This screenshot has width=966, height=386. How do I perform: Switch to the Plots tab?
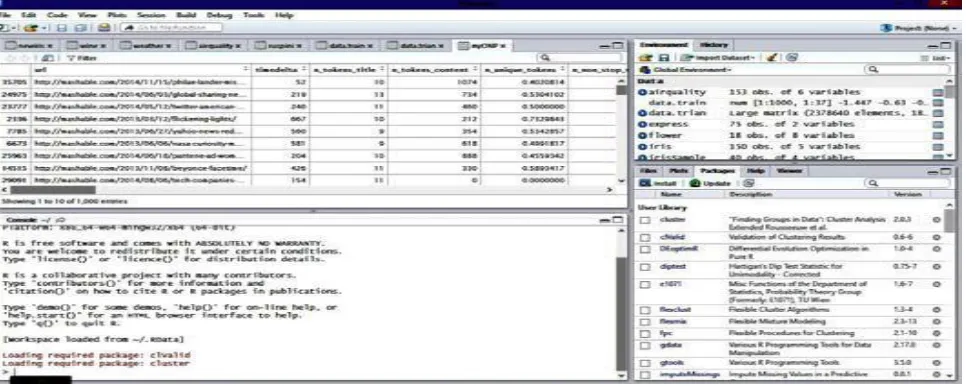pos(678,171)
